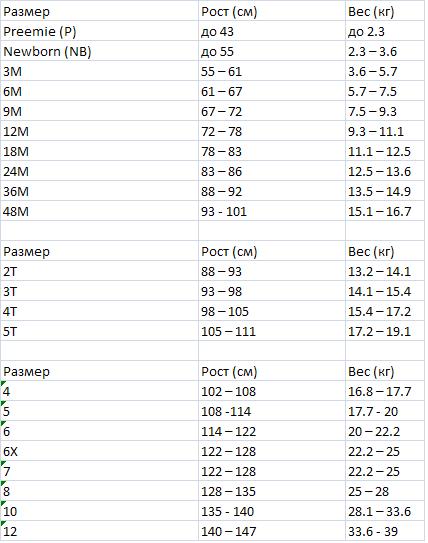Select the cell labeled Preemie (P)
Viewport: 428px width, 543px height.
click(99, 31)
